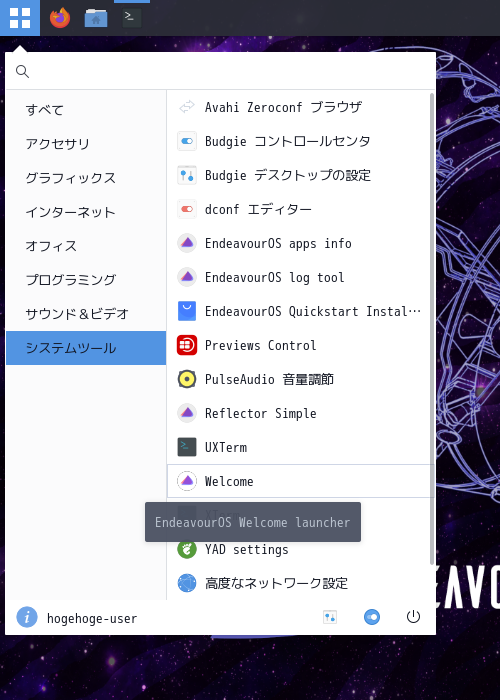
Task: Click the application list scrollbar
Action: pos(432,329)
